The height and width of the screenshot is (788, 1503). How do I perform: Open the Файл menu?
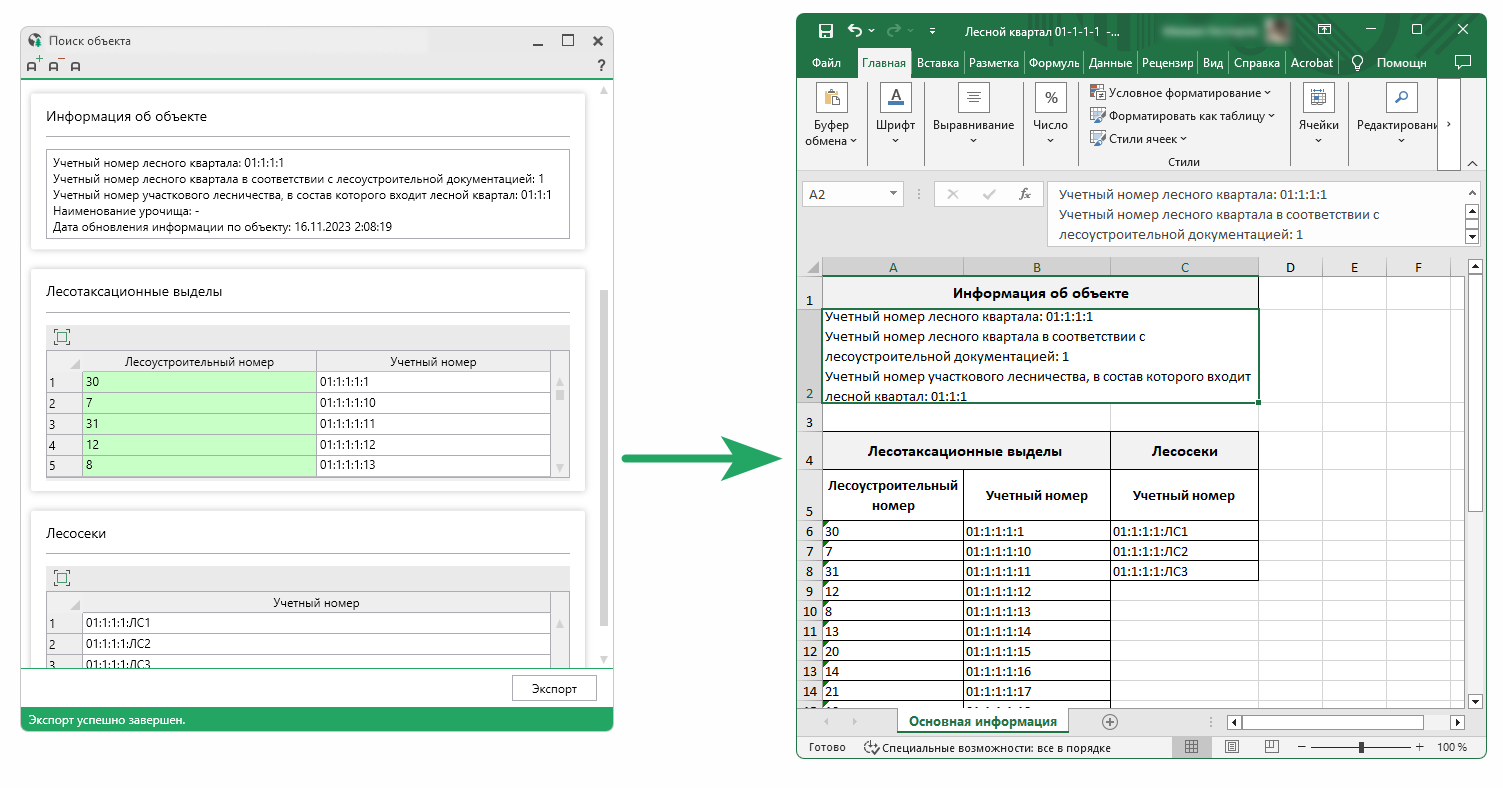[826, 62]
